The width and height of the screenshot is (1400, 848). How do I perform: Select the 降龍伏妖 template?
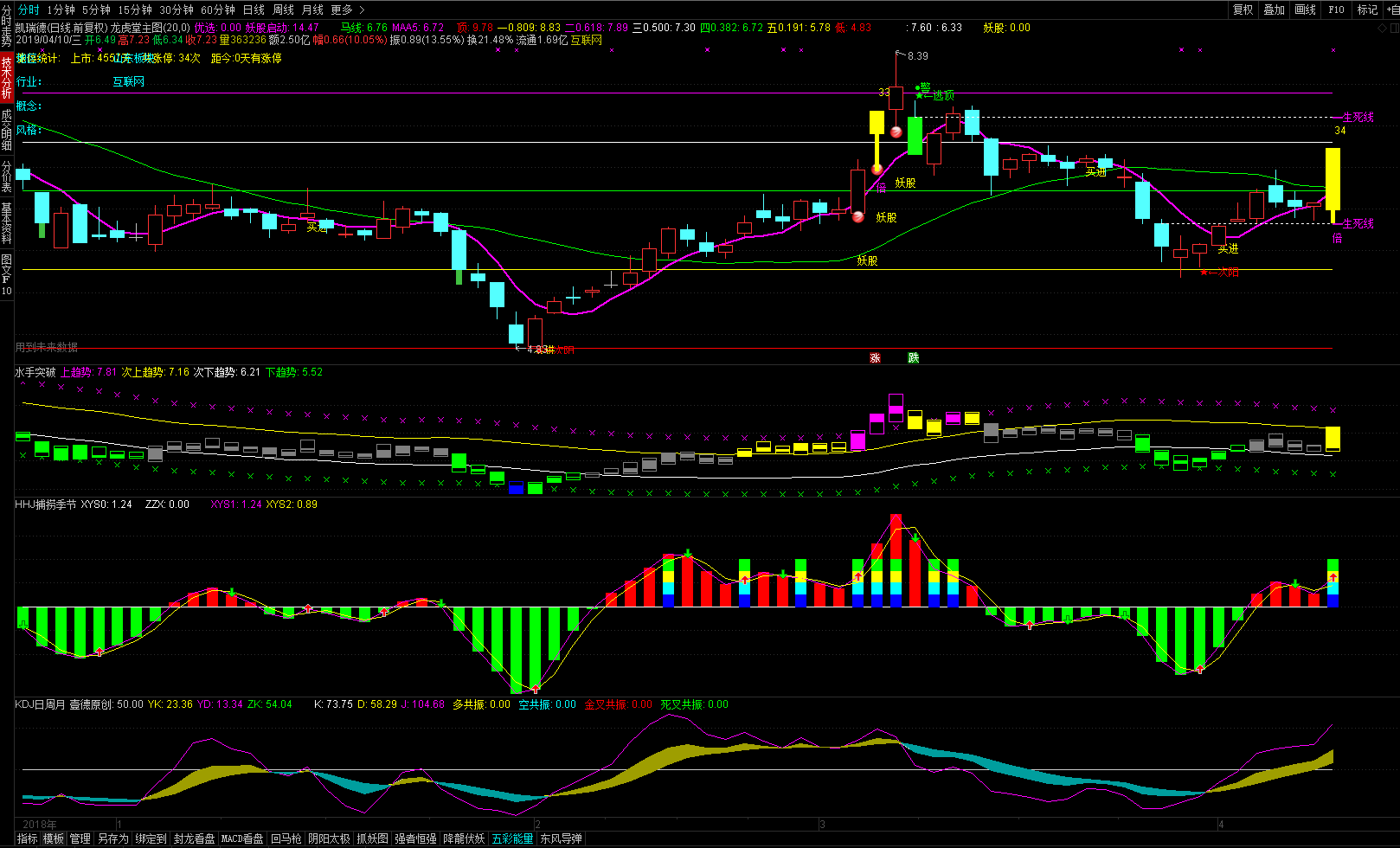465,838
